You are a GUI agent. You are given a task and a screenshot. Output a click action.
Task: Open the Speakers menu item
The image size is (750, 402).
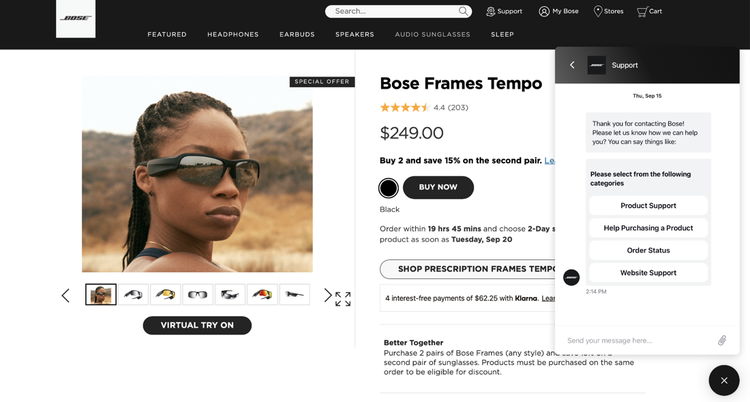[355, 34]
